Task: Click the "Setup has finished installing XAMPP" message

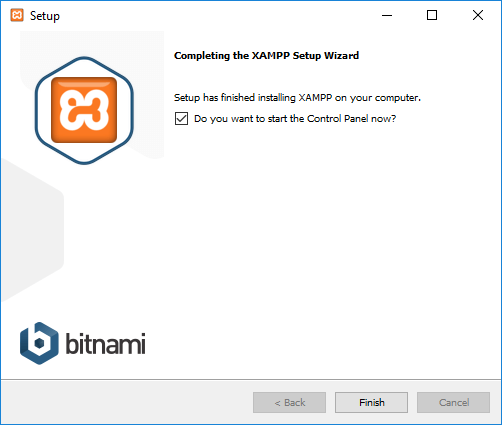Action: click(x=297, y=98)
